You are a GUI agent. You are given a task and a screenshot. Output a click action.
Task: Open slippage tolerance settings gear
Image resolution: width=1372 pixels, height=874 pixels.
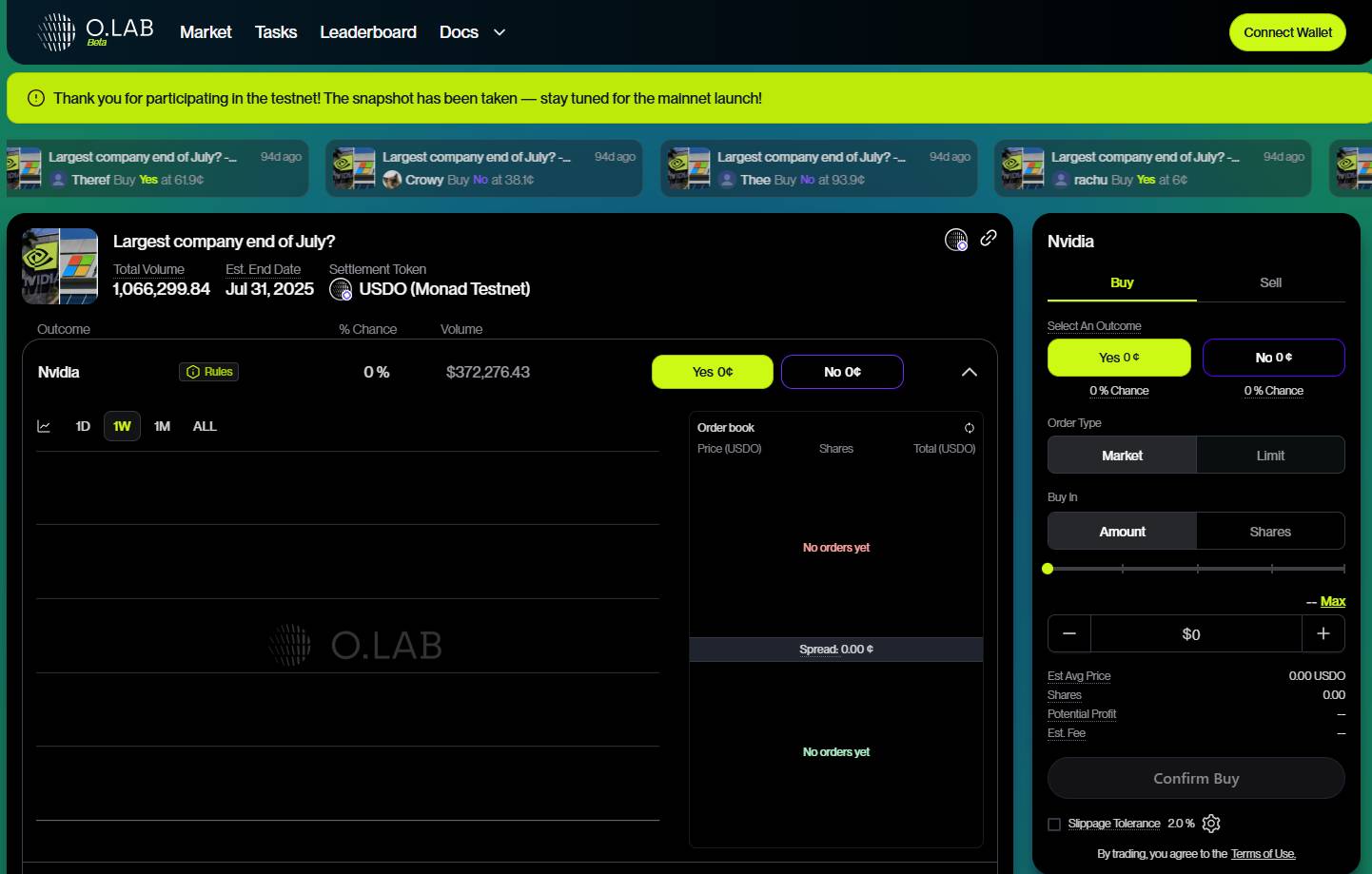click(1211, 824)
